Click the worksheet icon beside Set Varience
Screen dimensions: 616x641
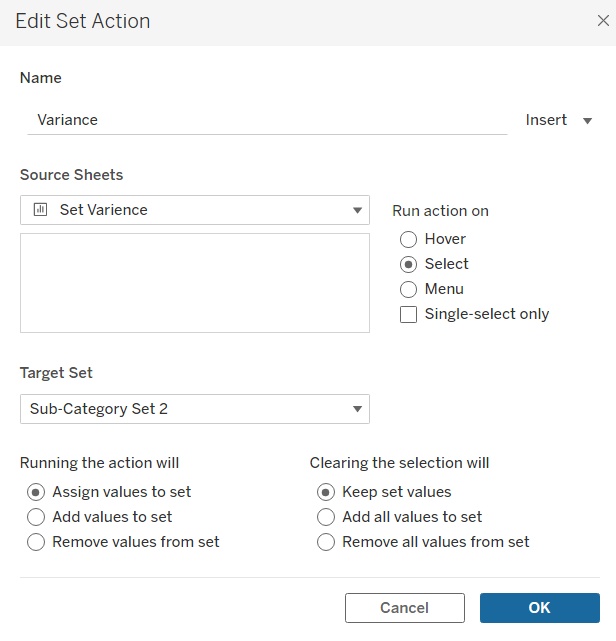click(x=40, y=210)
